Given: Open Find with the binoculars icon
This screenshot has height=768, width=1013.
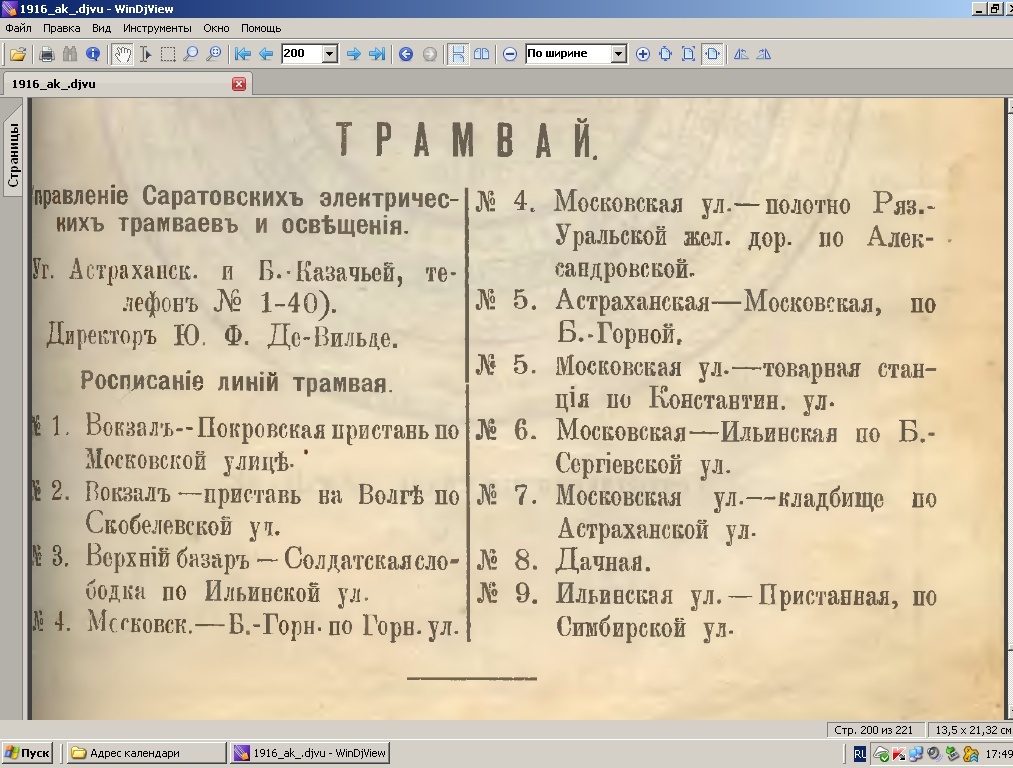Looking at the screenshot, I should (70, 54).
